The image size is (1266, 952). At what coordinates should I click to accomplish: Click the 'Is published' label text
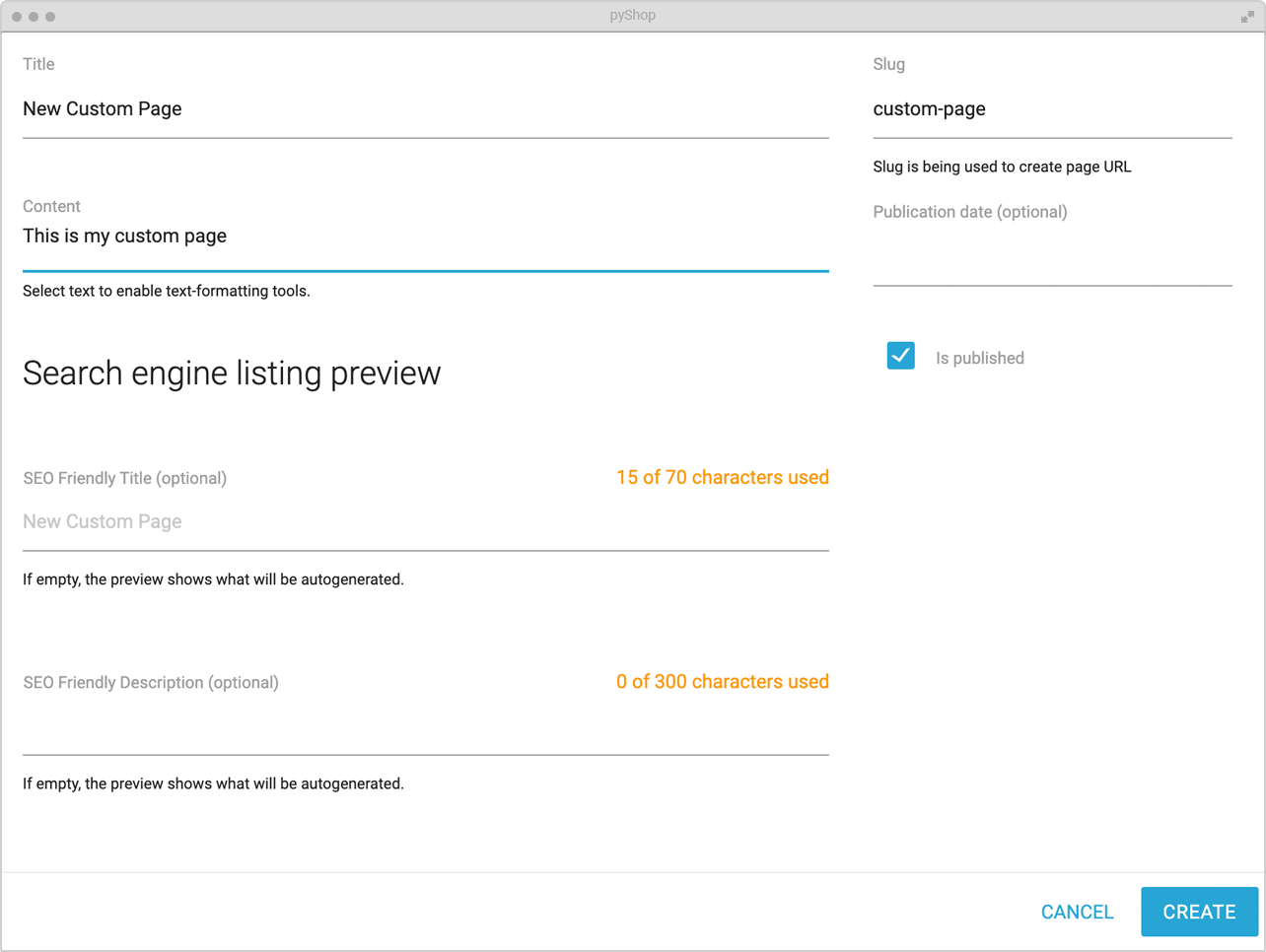(x=979, y=358)
